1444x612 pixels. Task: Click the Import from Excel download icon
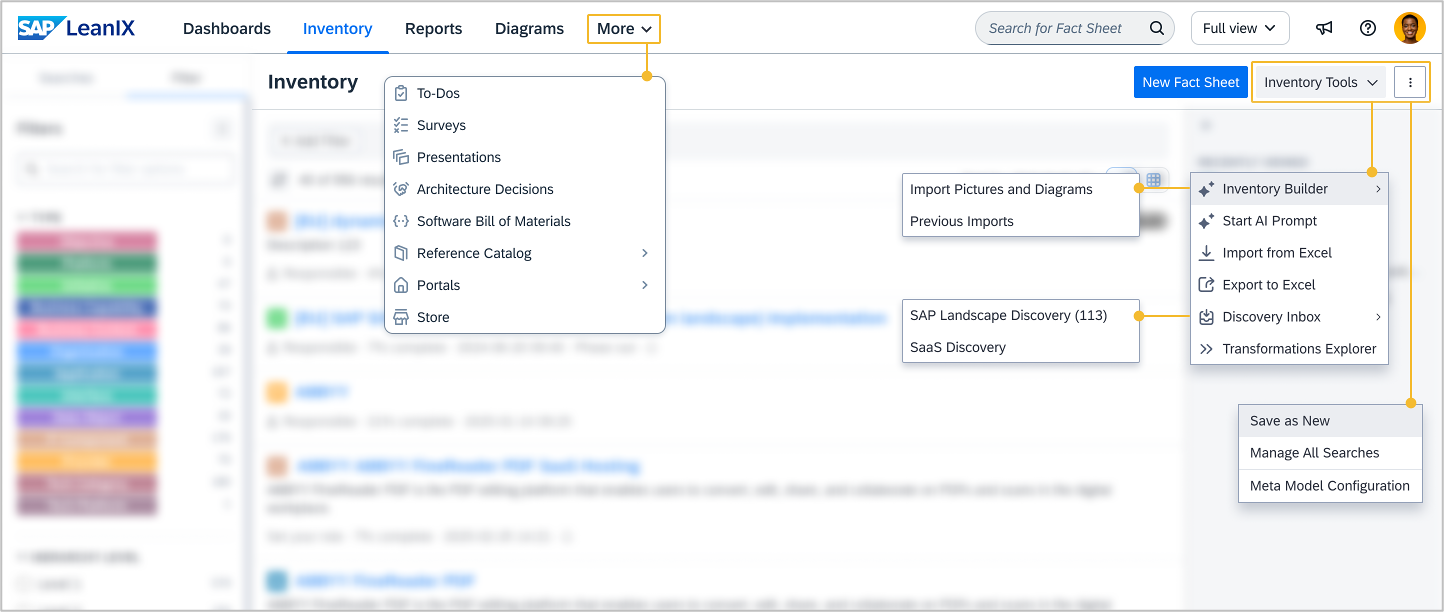[x=1206, y=253]
